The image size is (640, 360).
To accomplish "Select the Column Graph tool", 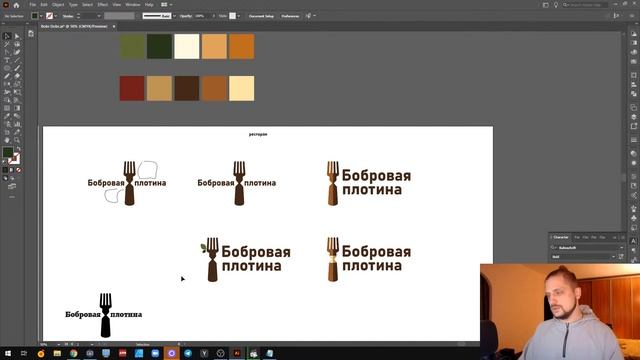I will [x=17, y=124].
